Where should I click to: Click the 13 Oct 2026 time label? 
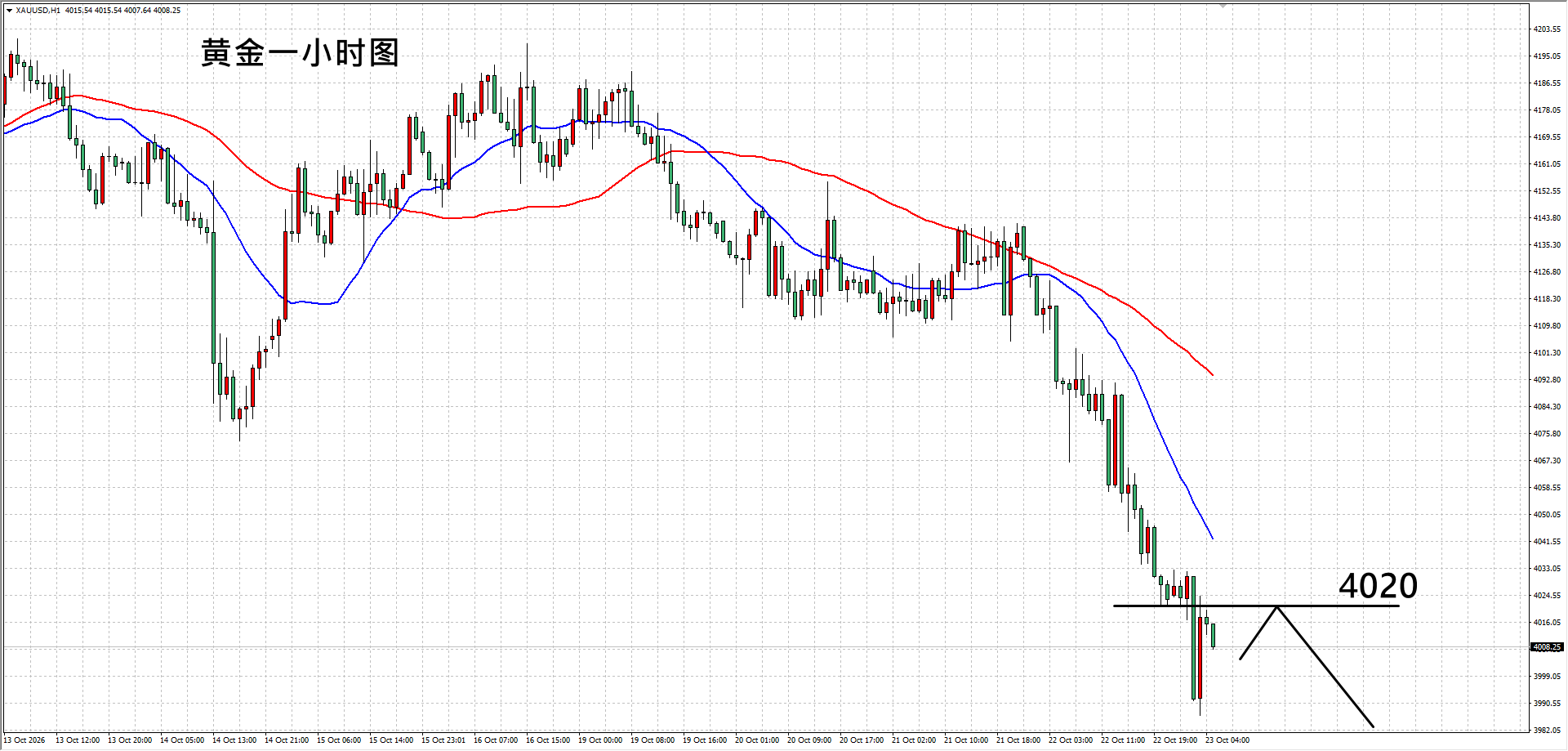[24, 740]
